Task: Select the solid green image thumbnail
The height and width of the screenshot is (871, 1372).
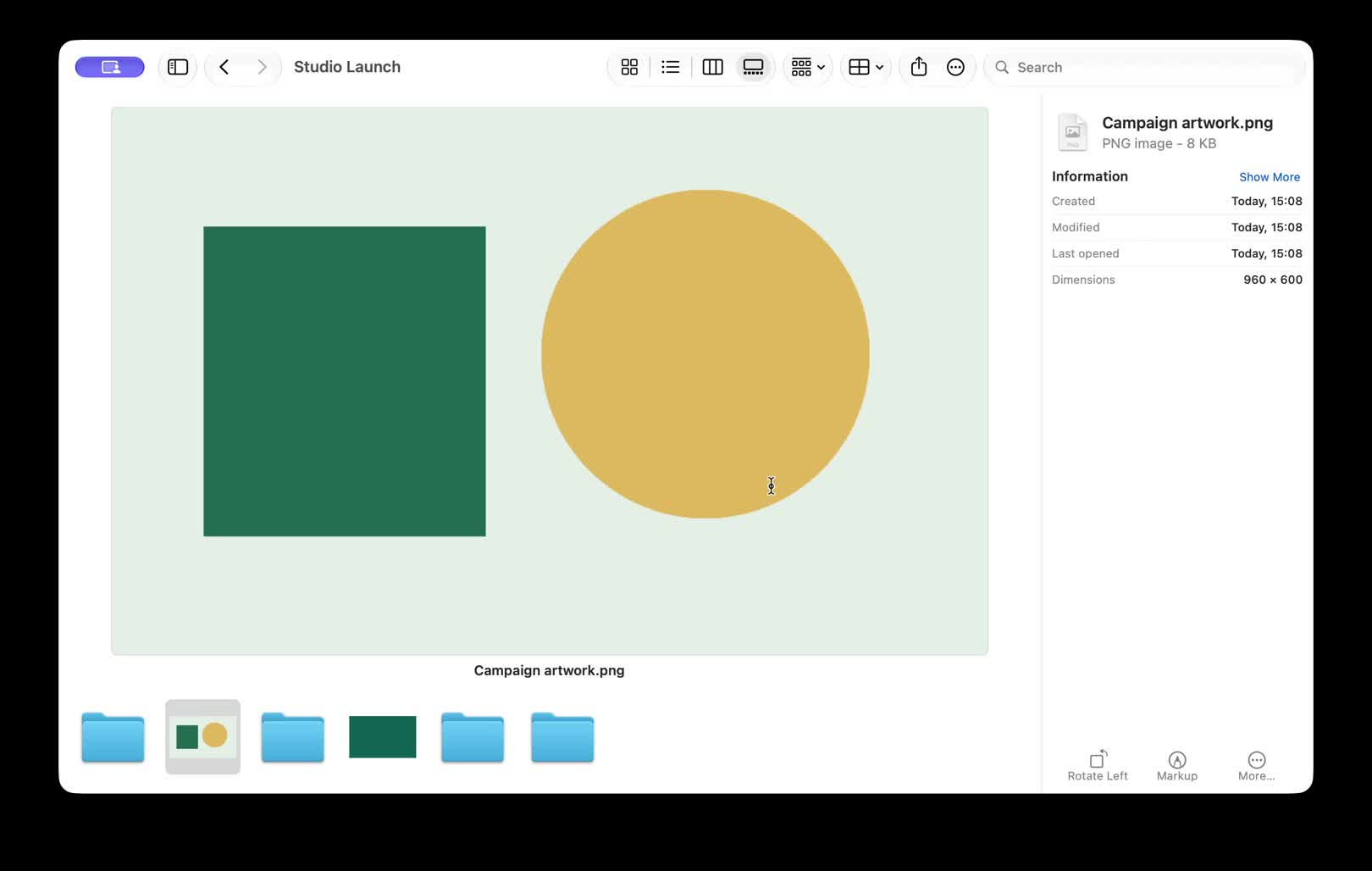Action: 383,736
